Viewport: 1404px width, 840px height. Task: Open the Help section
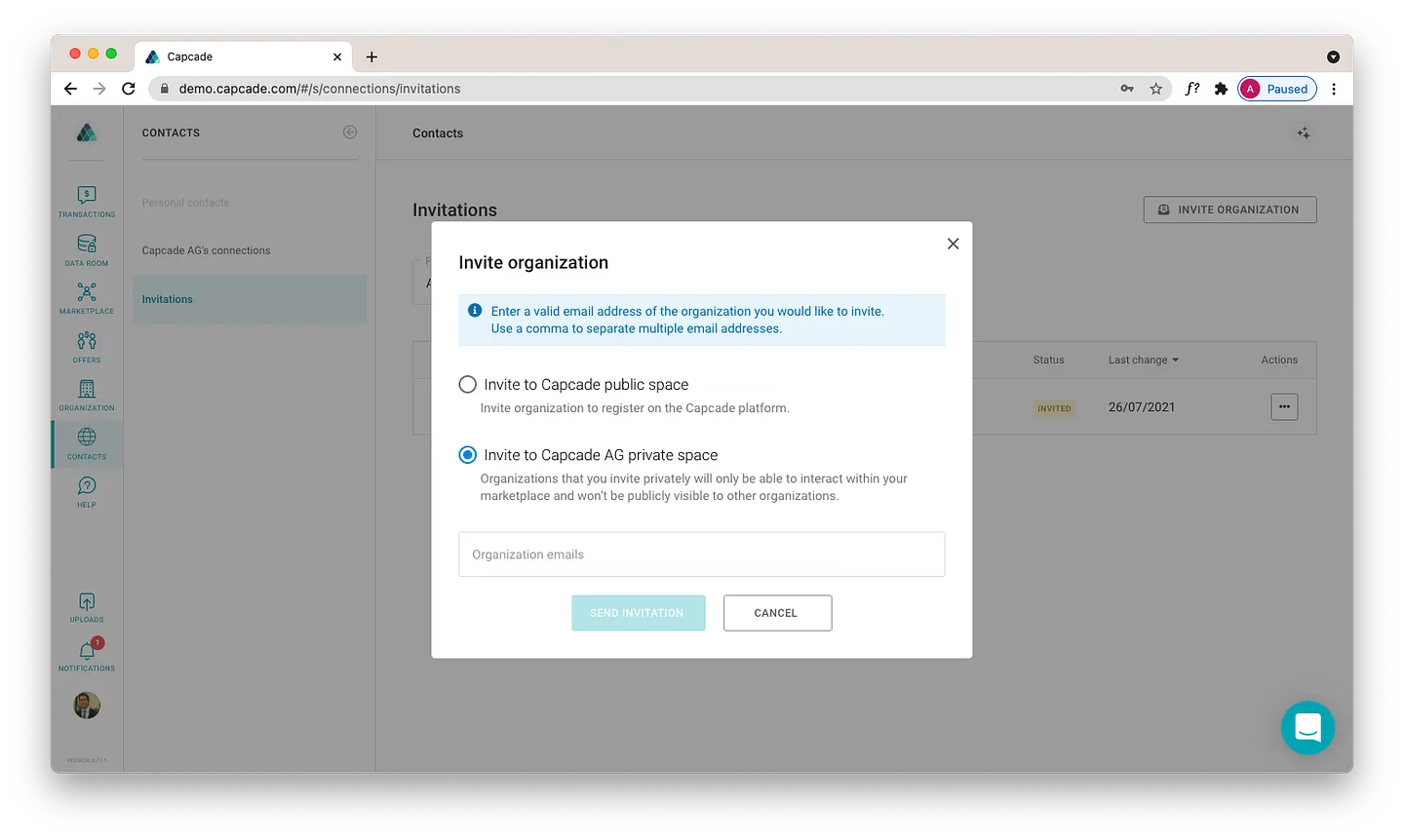(87, 492)
